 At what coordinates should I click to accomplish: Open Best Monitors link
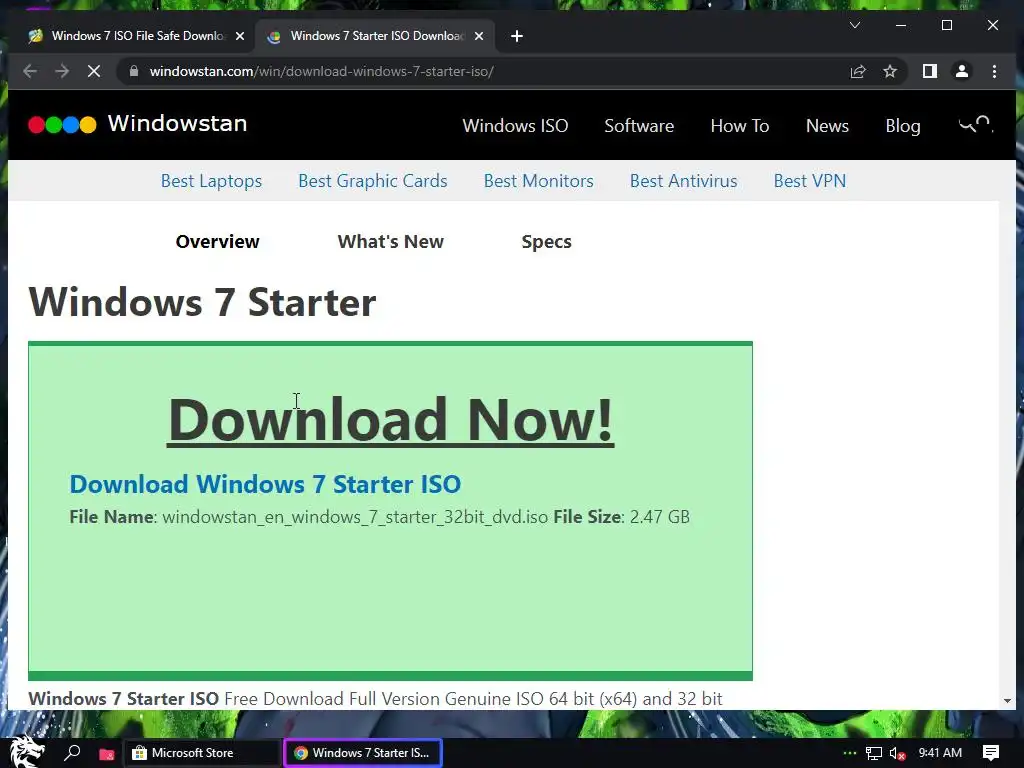coord(538,181)
